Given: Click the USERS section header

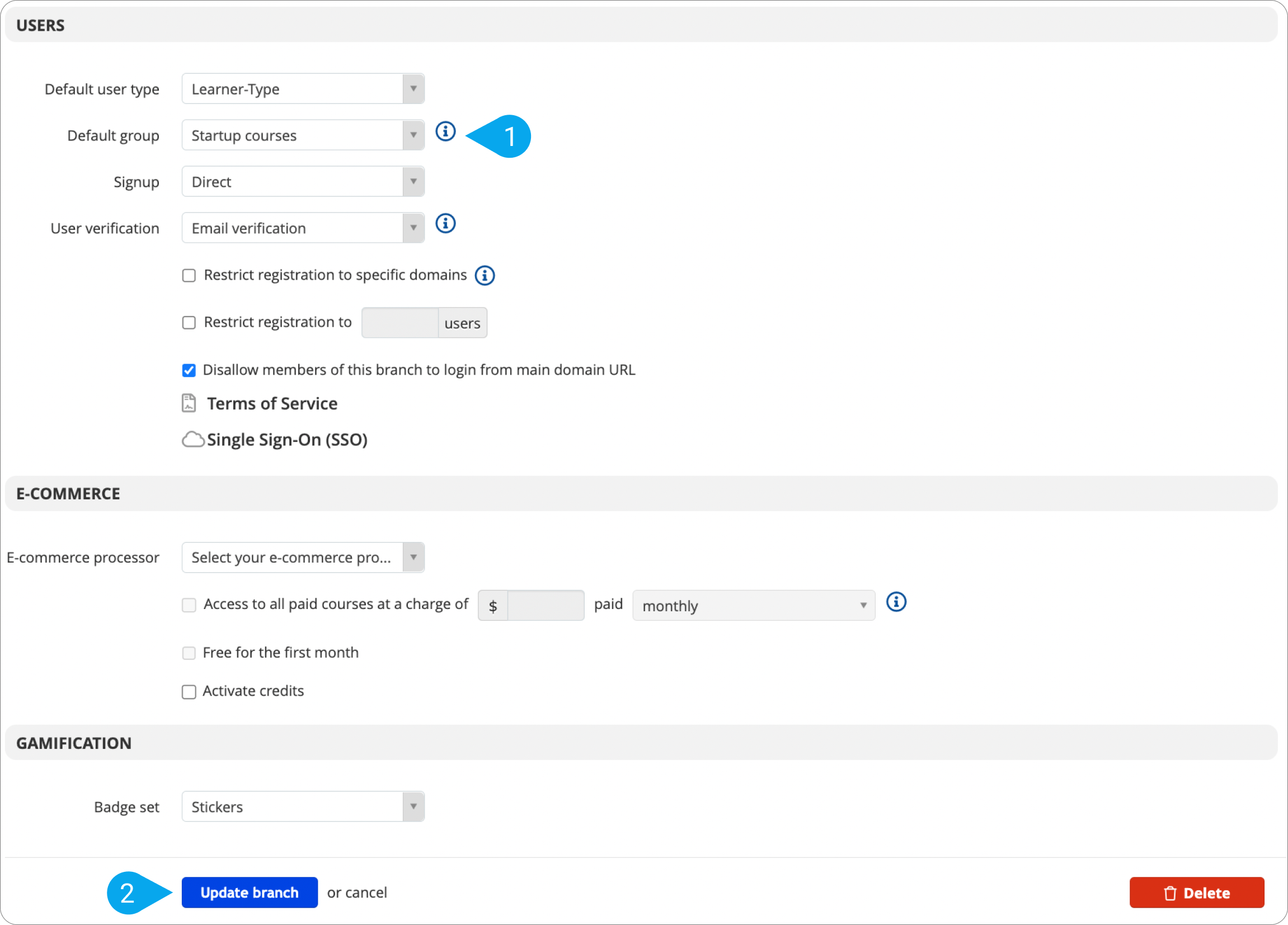Looking at the screenshot, I should [x=641, y=25].
